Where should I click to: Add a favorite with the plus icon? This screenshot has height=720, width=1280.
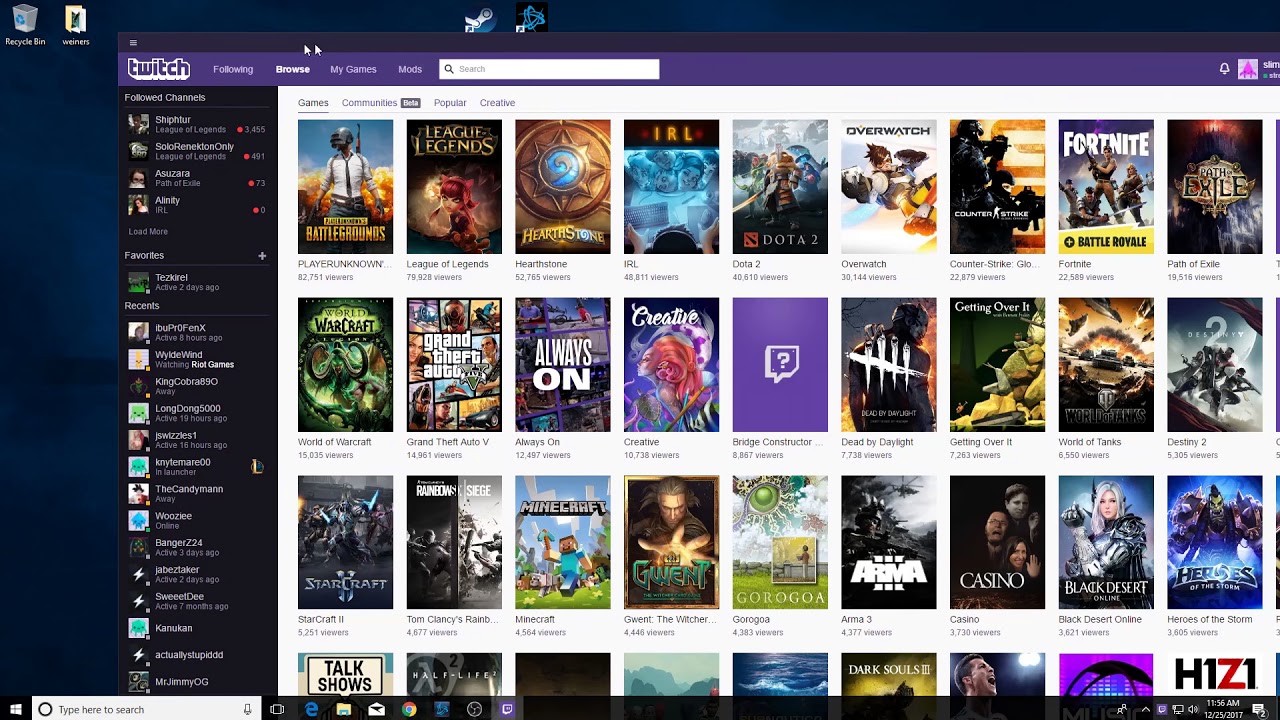pyautogui.click(x=262, y=256)
